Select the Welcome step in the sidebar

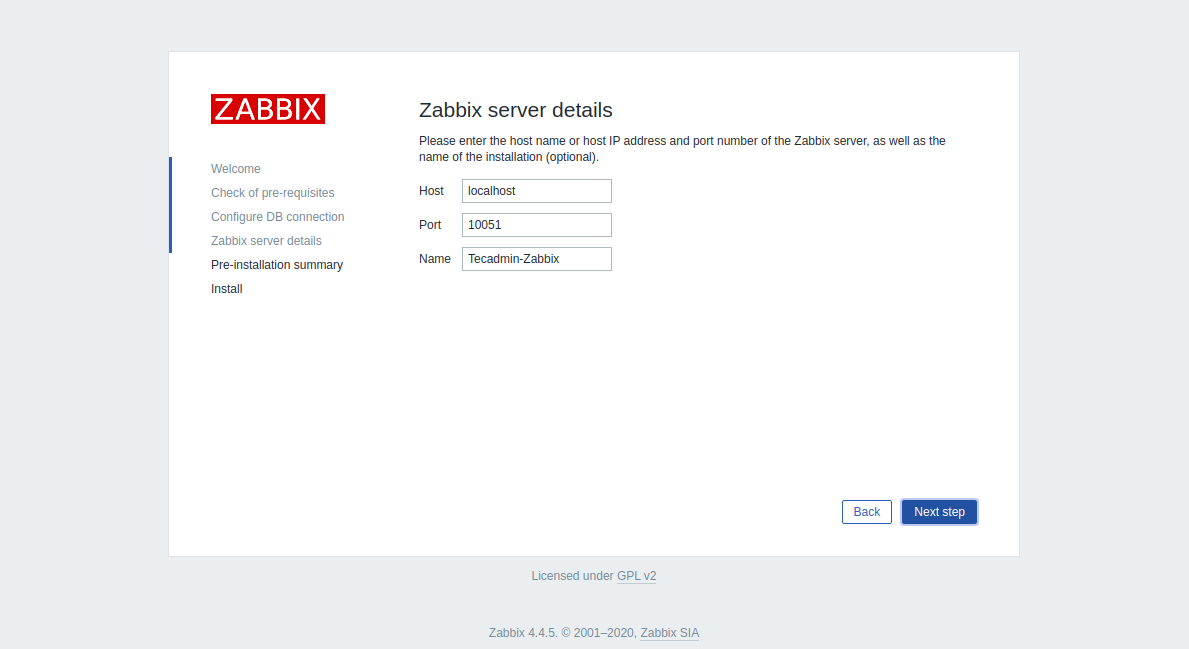click(x=235, y=169)
